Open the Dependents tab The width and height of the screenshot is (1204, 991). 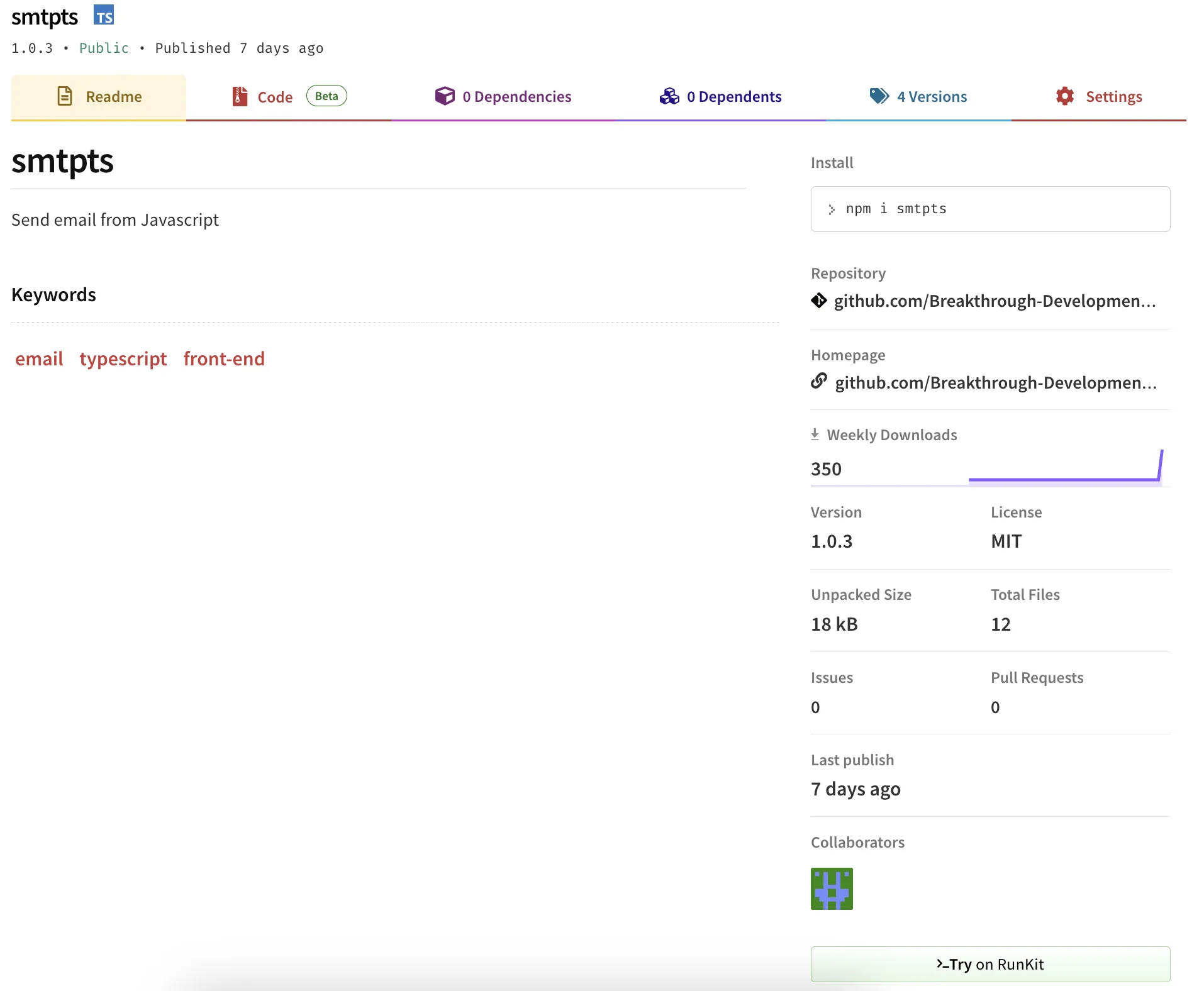(734, 96)
